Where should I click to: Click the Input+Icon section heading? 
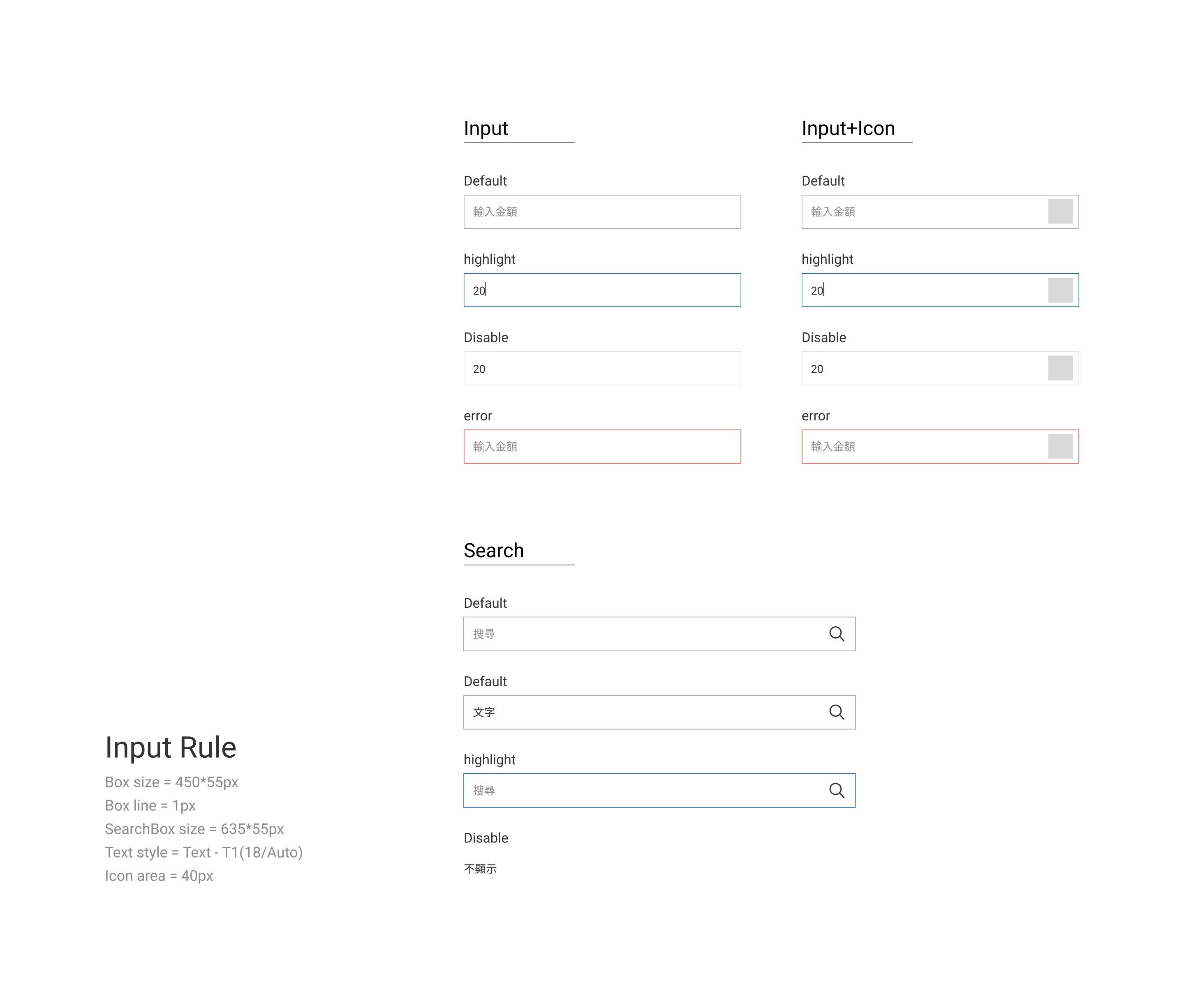point(848,129)
